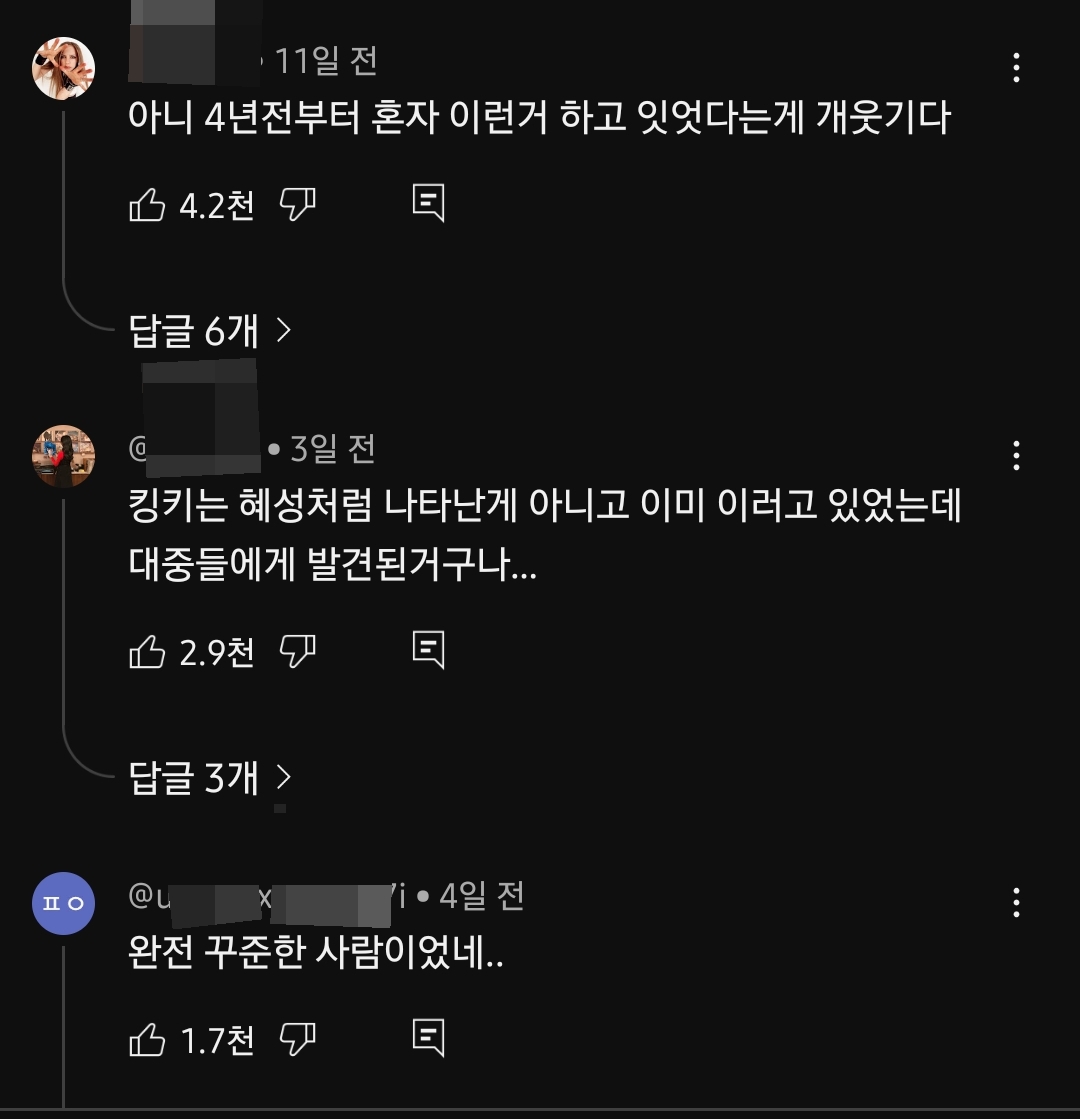Image resolution: width=1080 pixels, height=1119 pixels.
Task: Reply to the comment posted 3일 전
Action: [x=429, y=649]
